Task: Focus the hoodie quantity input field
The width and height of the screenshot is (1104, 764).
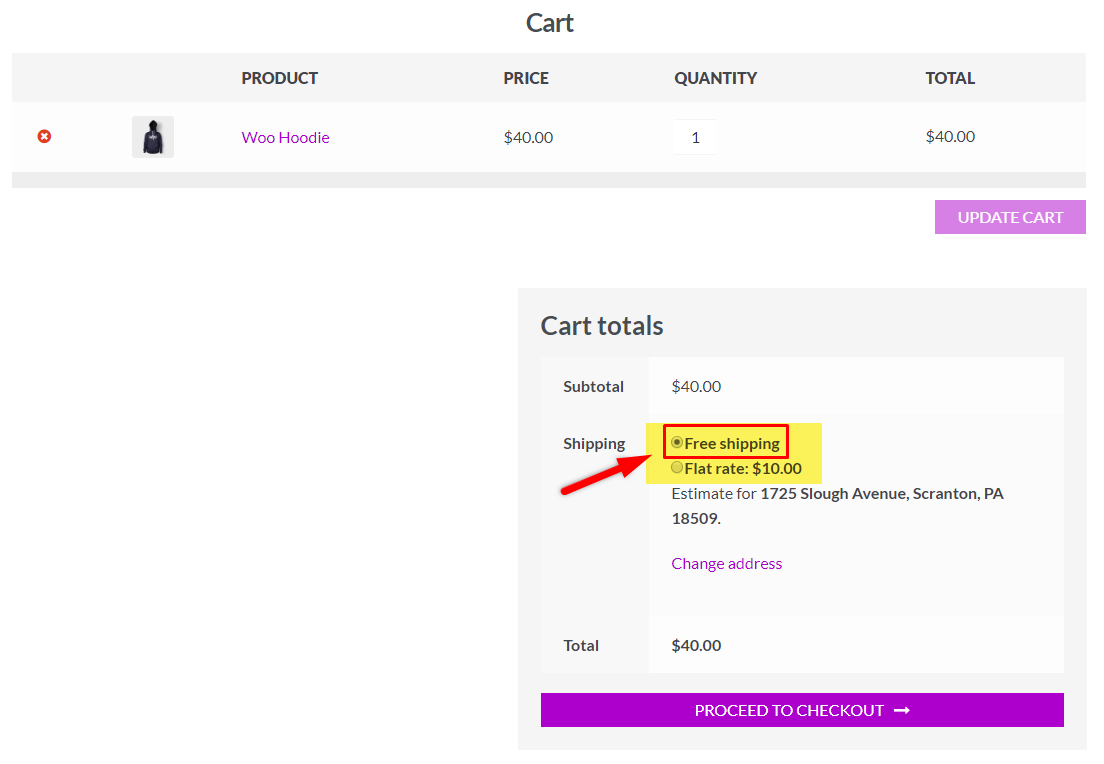Action: click(695, 137)
